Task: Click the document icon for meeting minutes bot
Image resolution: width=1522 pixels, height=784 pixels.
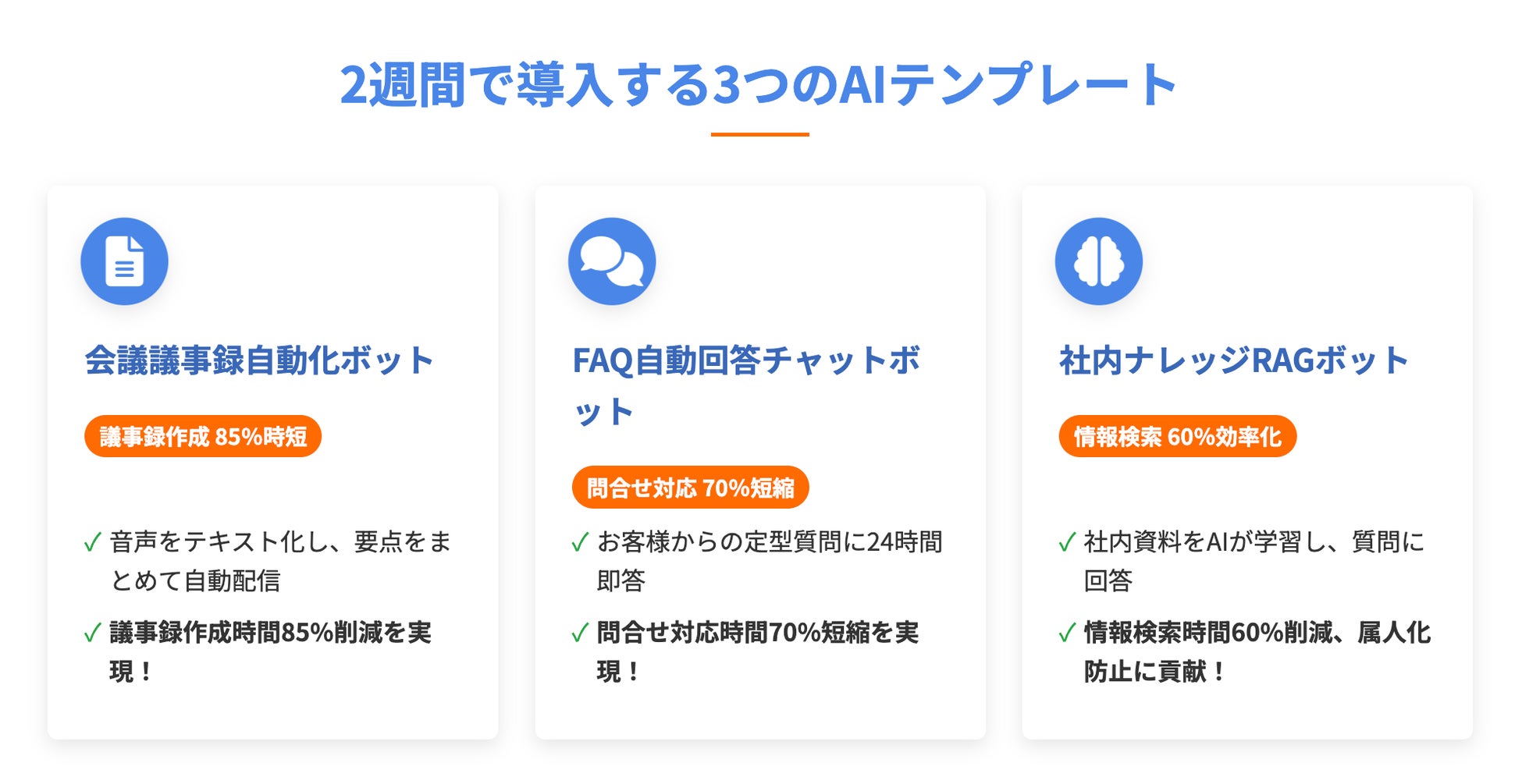Action: [x=124, y=261]
